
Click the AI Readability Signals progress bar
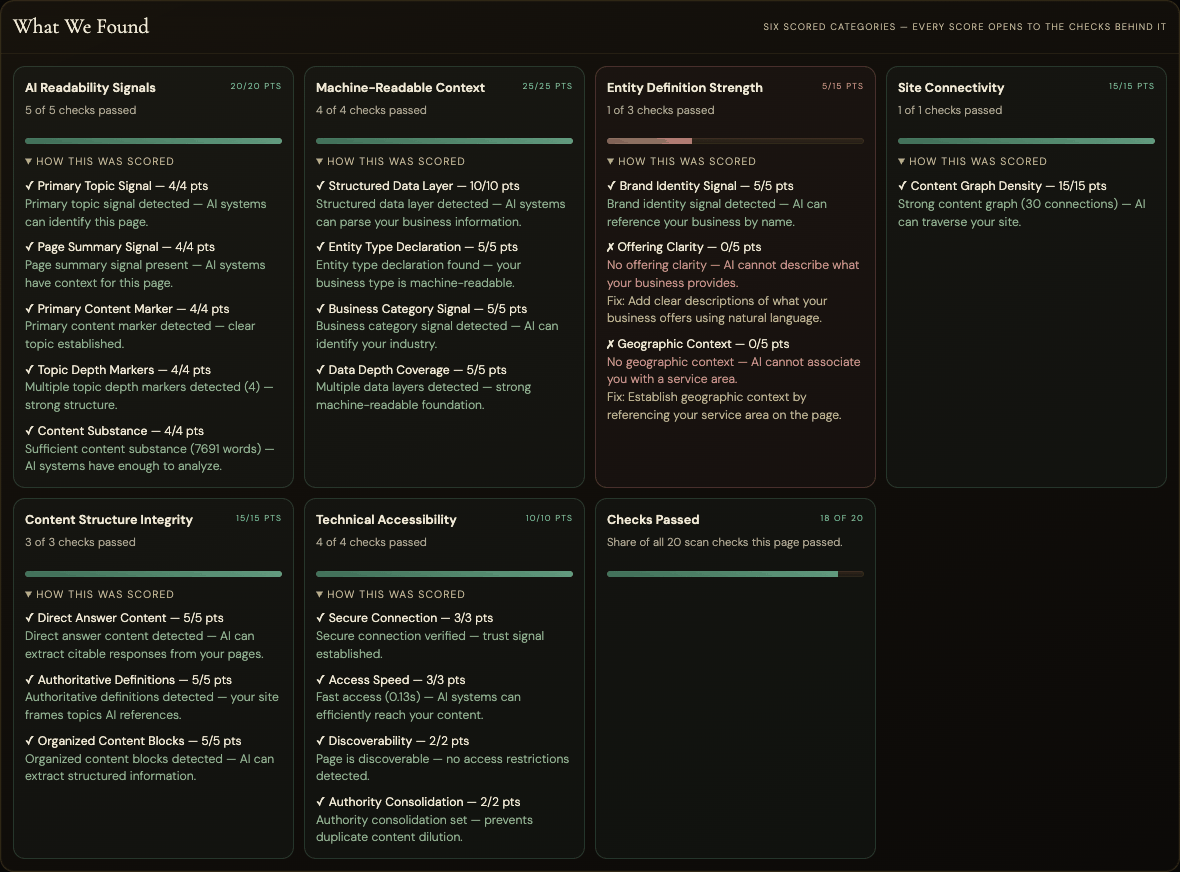[x=154, y=141]
